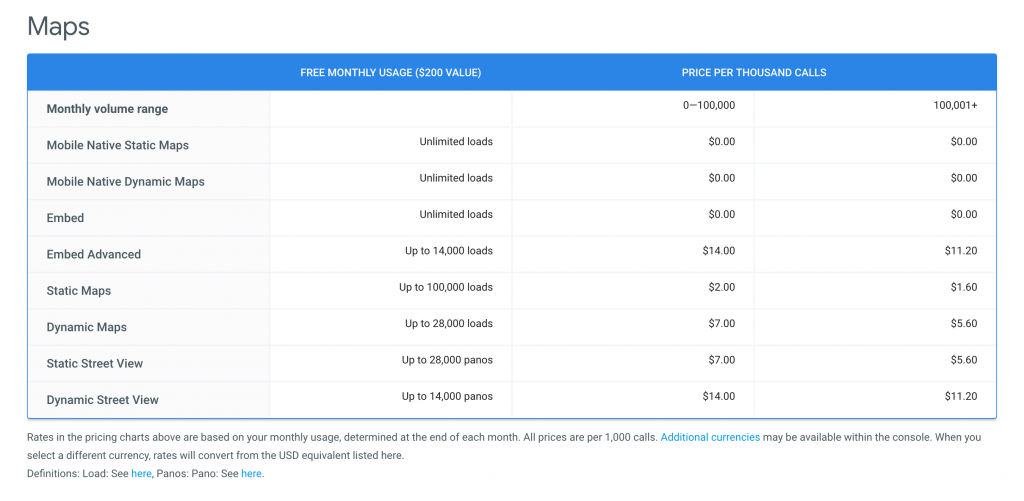Click the "here" link for Pano definition
Image resolution: width=1024 pixels, height=501 pixels.
[x=251, y=474]
